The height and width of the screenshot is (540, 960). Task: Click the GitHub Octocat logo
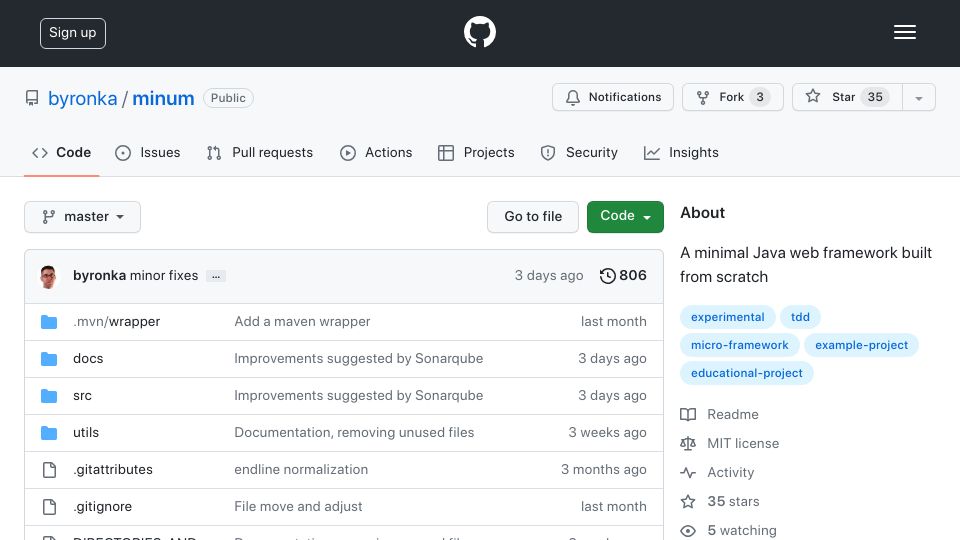coord(479,32)
